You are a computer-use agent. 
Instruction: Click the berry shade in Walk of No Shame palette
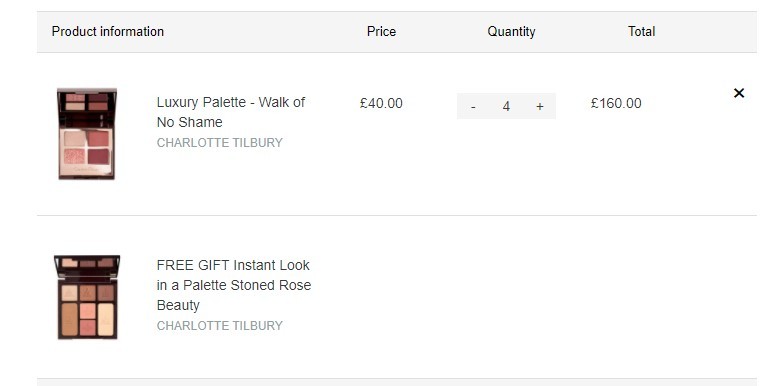pyautogui.click(x=98, y=156)
